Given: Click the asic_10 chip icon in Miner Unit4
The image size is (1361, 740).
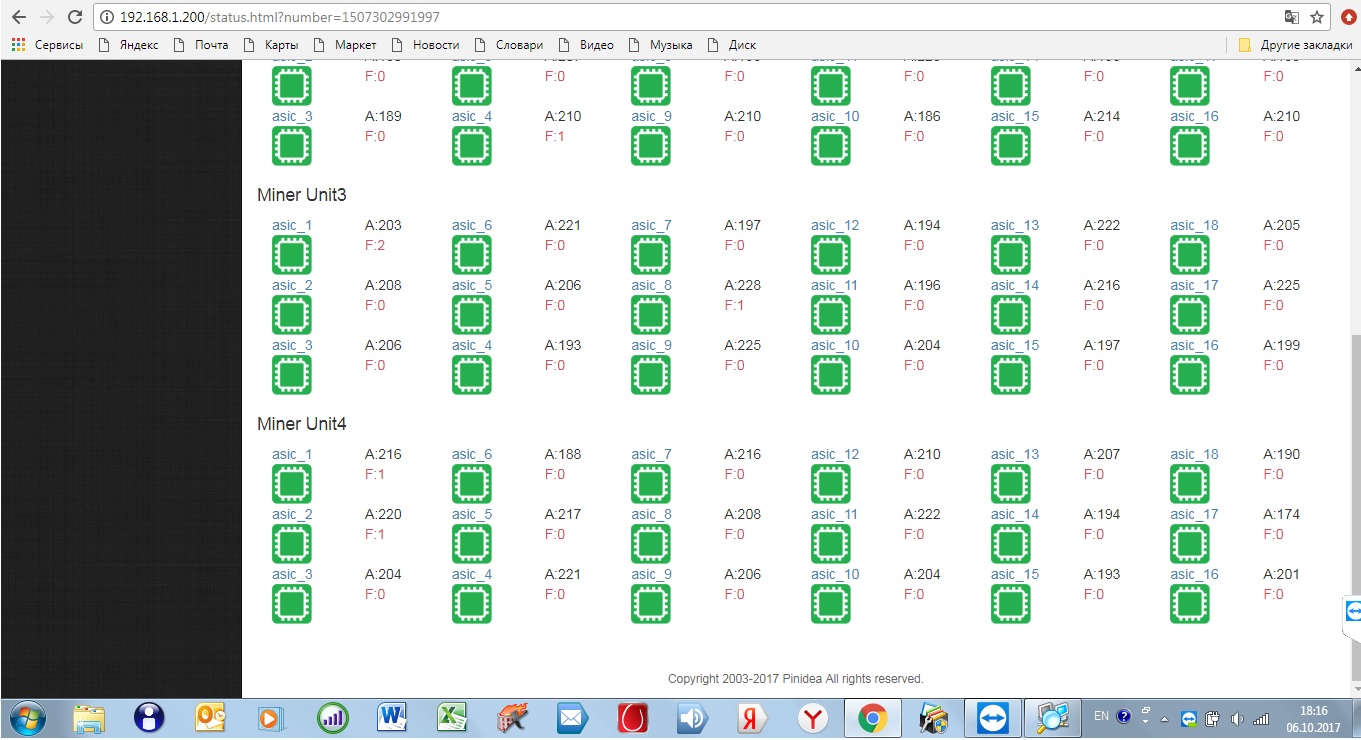Looking at the screenshot, I should 830,604.
